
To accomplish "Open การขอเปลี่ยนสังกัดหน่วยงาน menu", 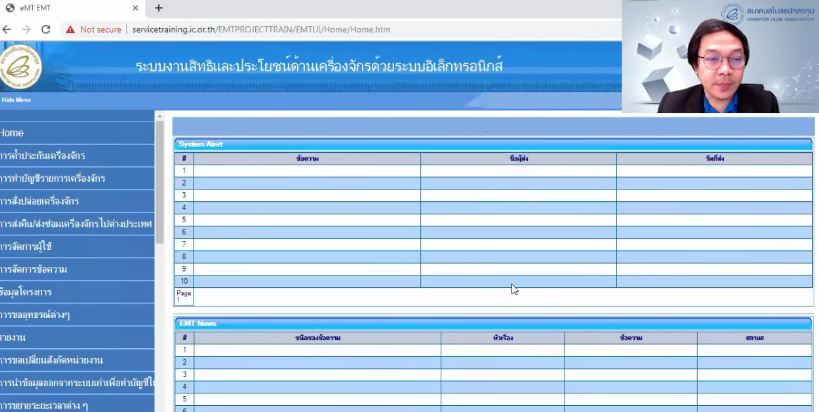I will [77, 360].
